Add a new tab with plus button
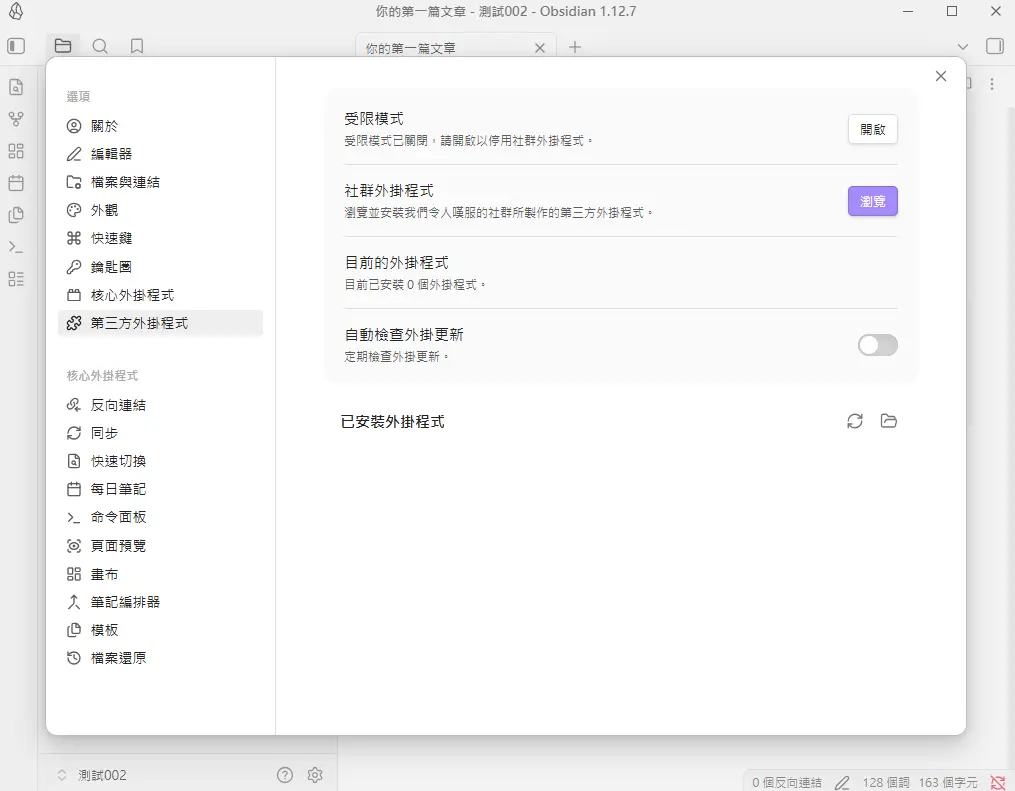The height and width of the screenshot is (791, 1015). pyautogui.click(x=575, y=47)
